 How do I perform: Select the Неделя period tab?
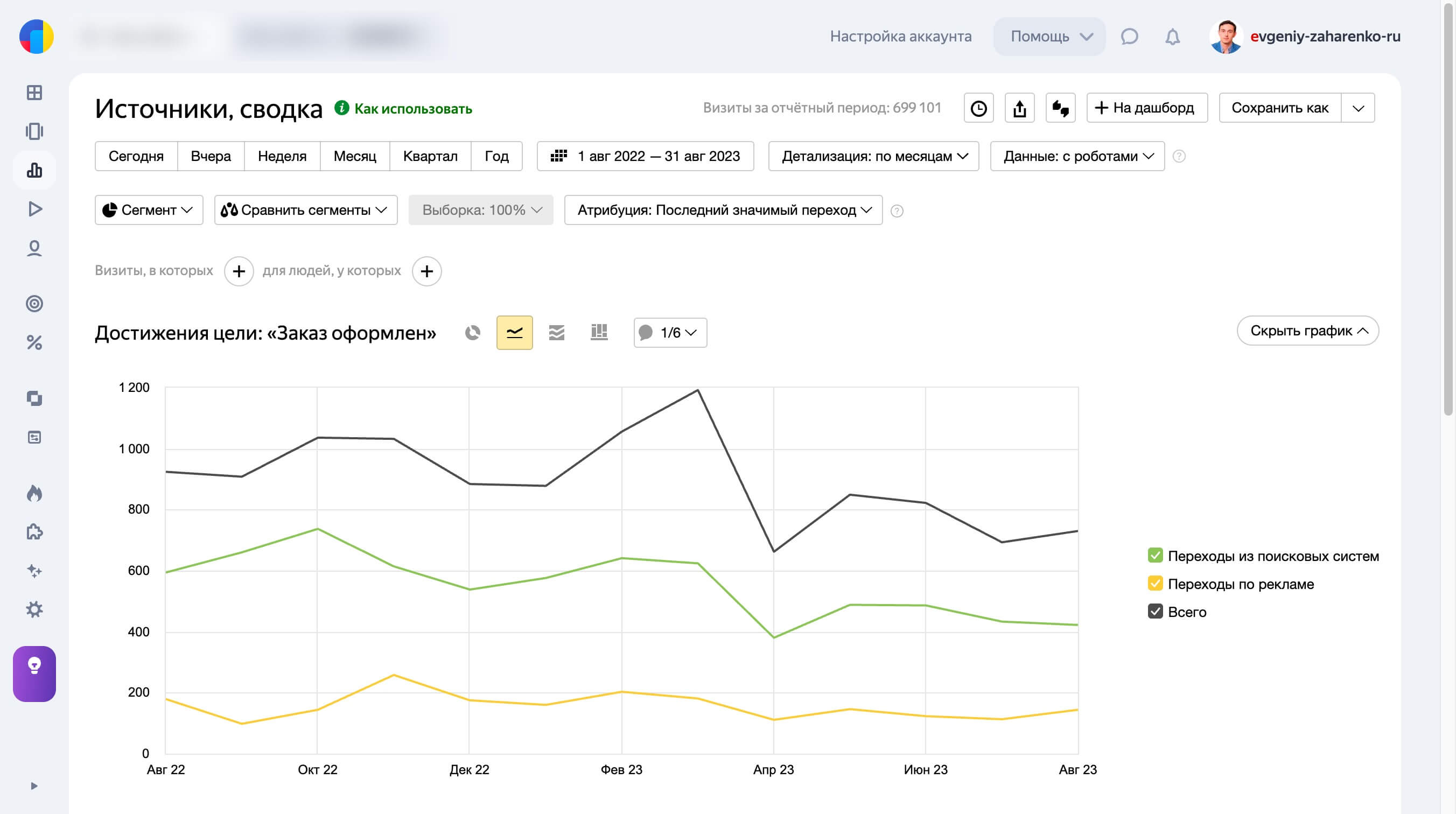point(282,156)
